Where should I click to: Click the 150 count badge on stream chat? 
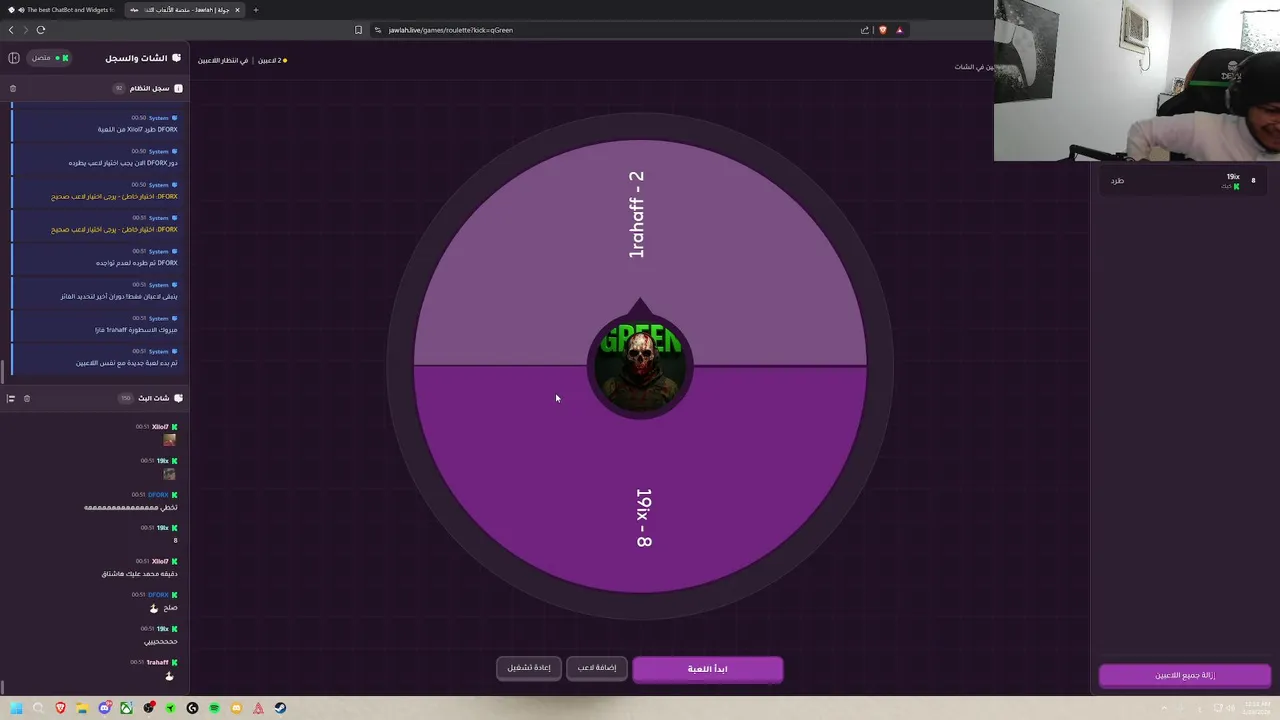pos(126,398)
